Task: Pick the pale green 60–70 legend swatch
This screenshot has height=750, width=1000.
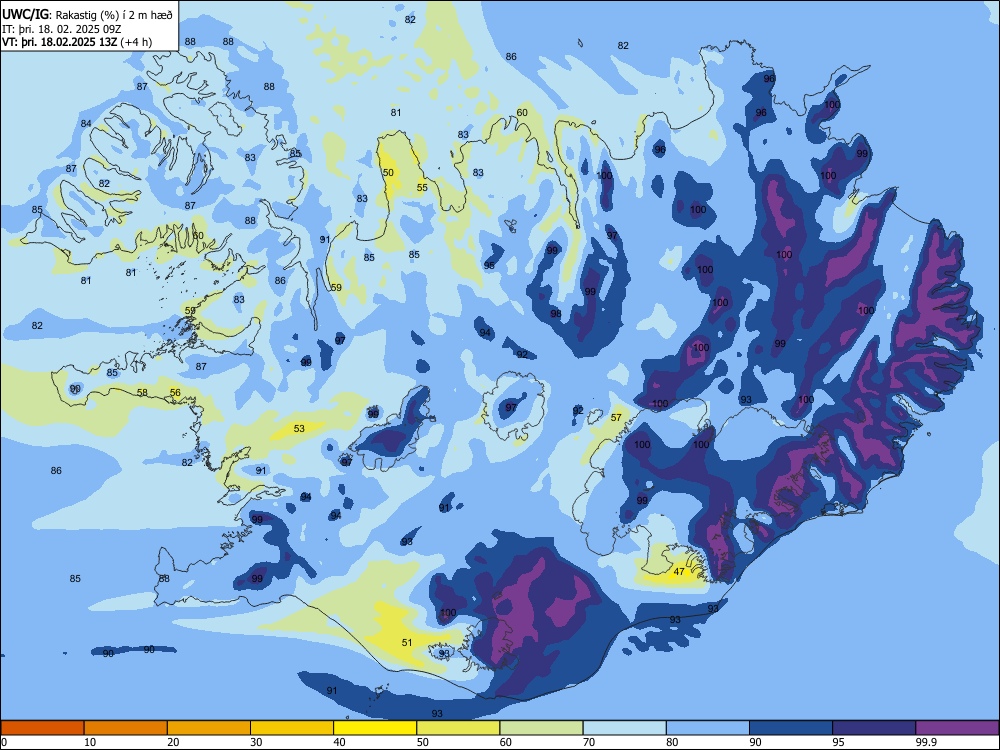Action: [541, 728]
